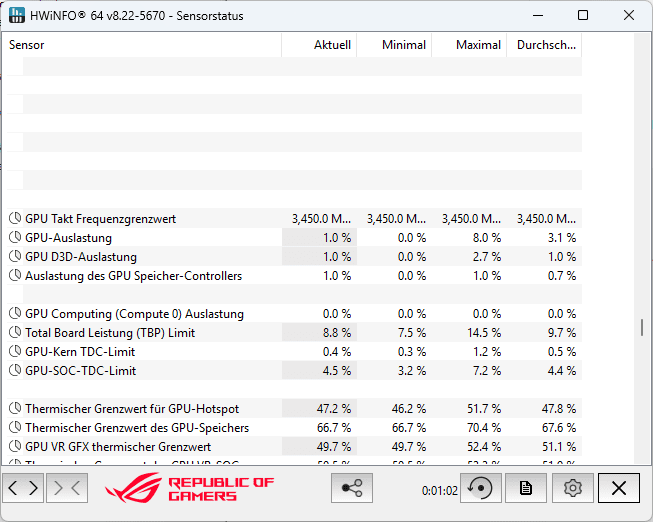Screen dimensions: 653x522
Task: Click the Maximal column header
Action: 469,45
